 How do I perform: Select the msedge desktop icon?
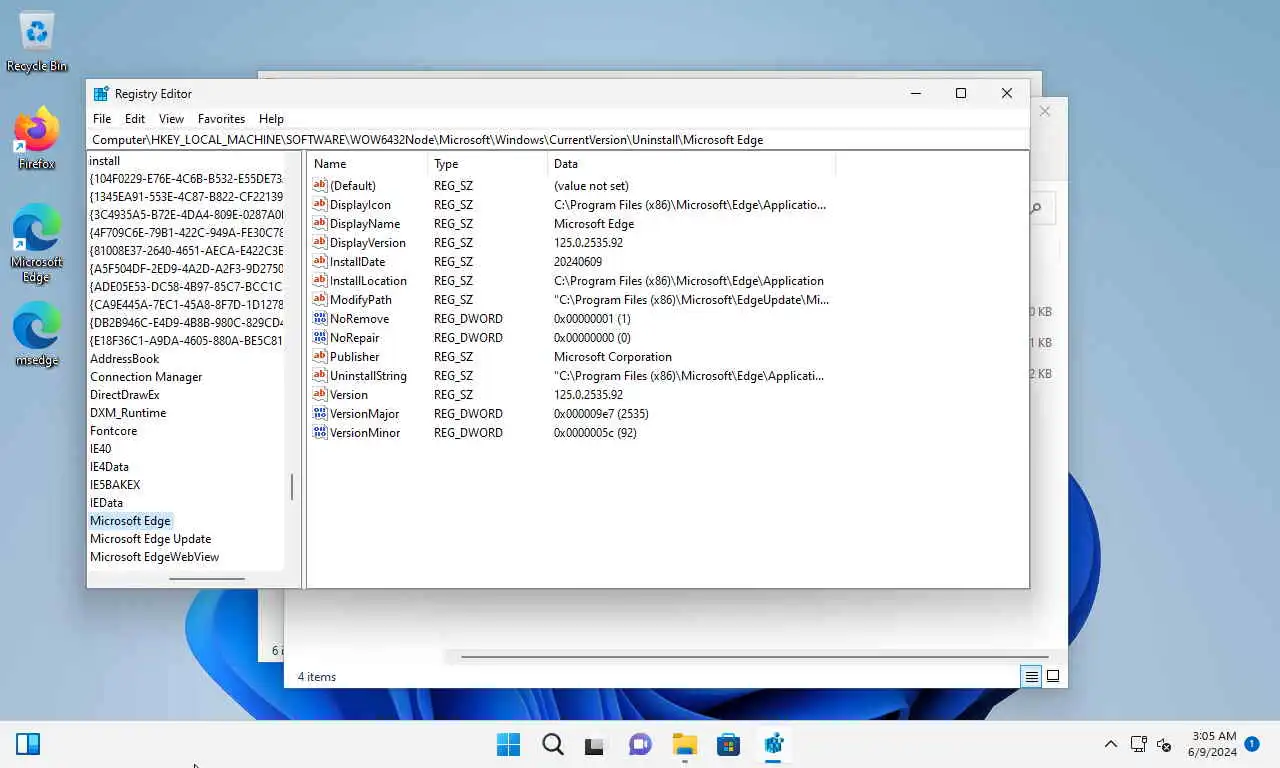37,334
